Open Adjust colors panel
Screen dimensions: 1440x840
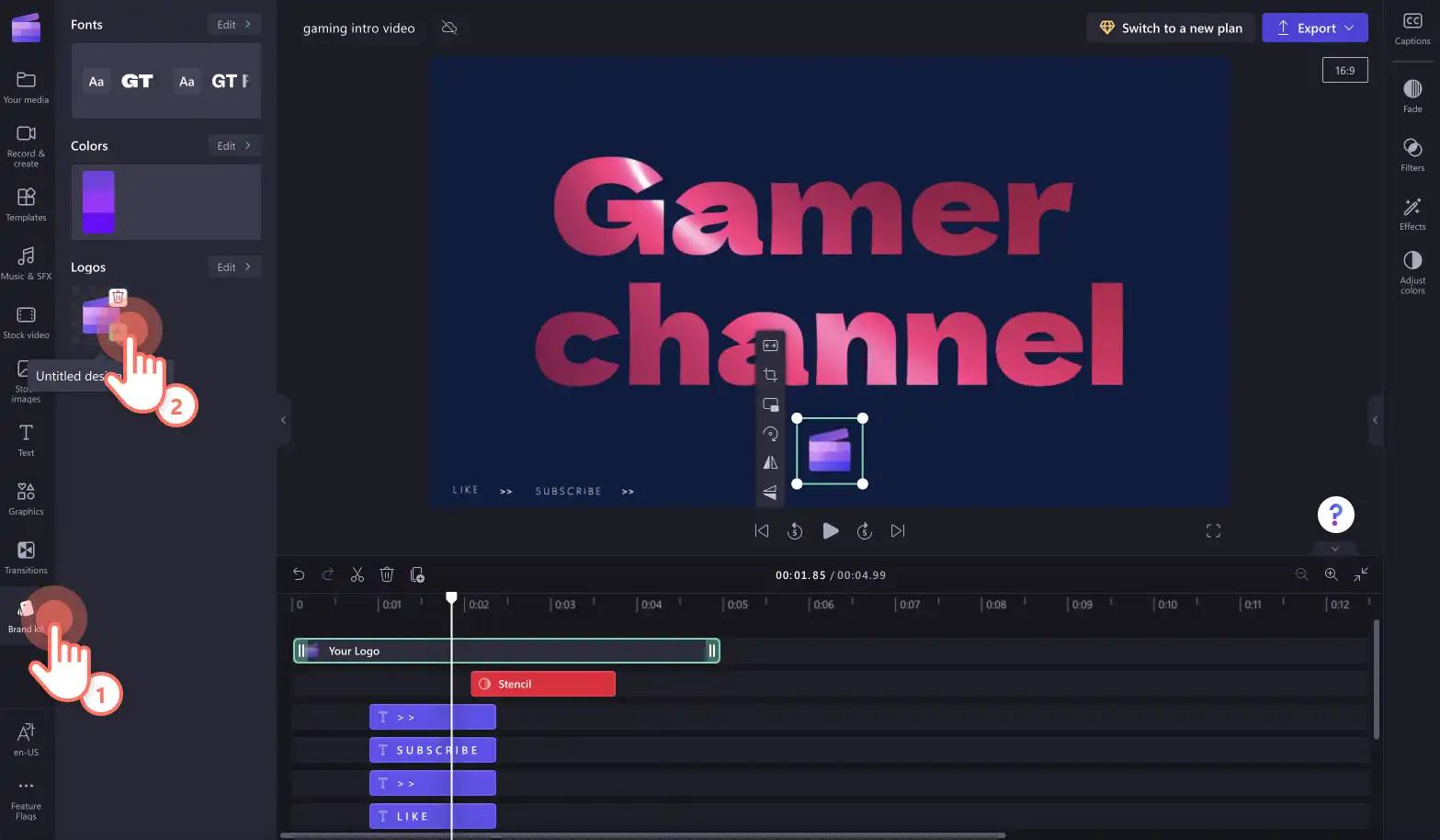tap(1412, 272)
